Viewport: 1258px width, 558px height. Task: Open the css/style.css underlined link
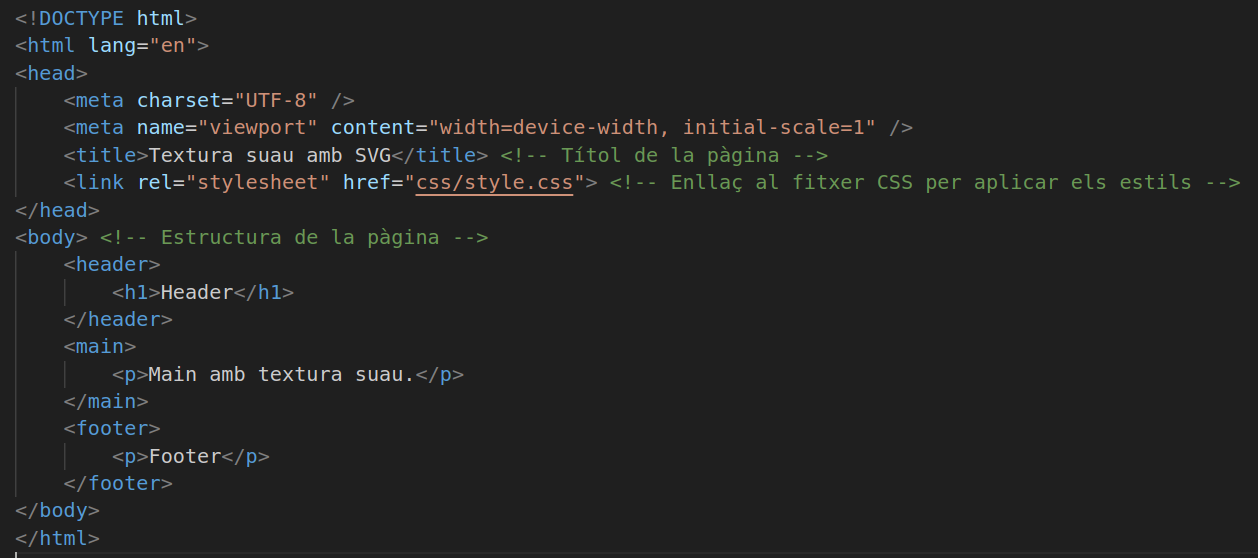[494, 182]
